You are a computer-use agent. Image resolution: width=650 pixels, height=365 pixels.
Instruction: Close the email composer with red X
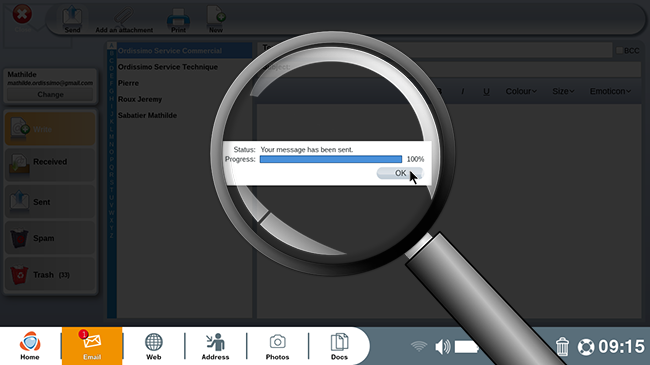[x=22, y=15]
